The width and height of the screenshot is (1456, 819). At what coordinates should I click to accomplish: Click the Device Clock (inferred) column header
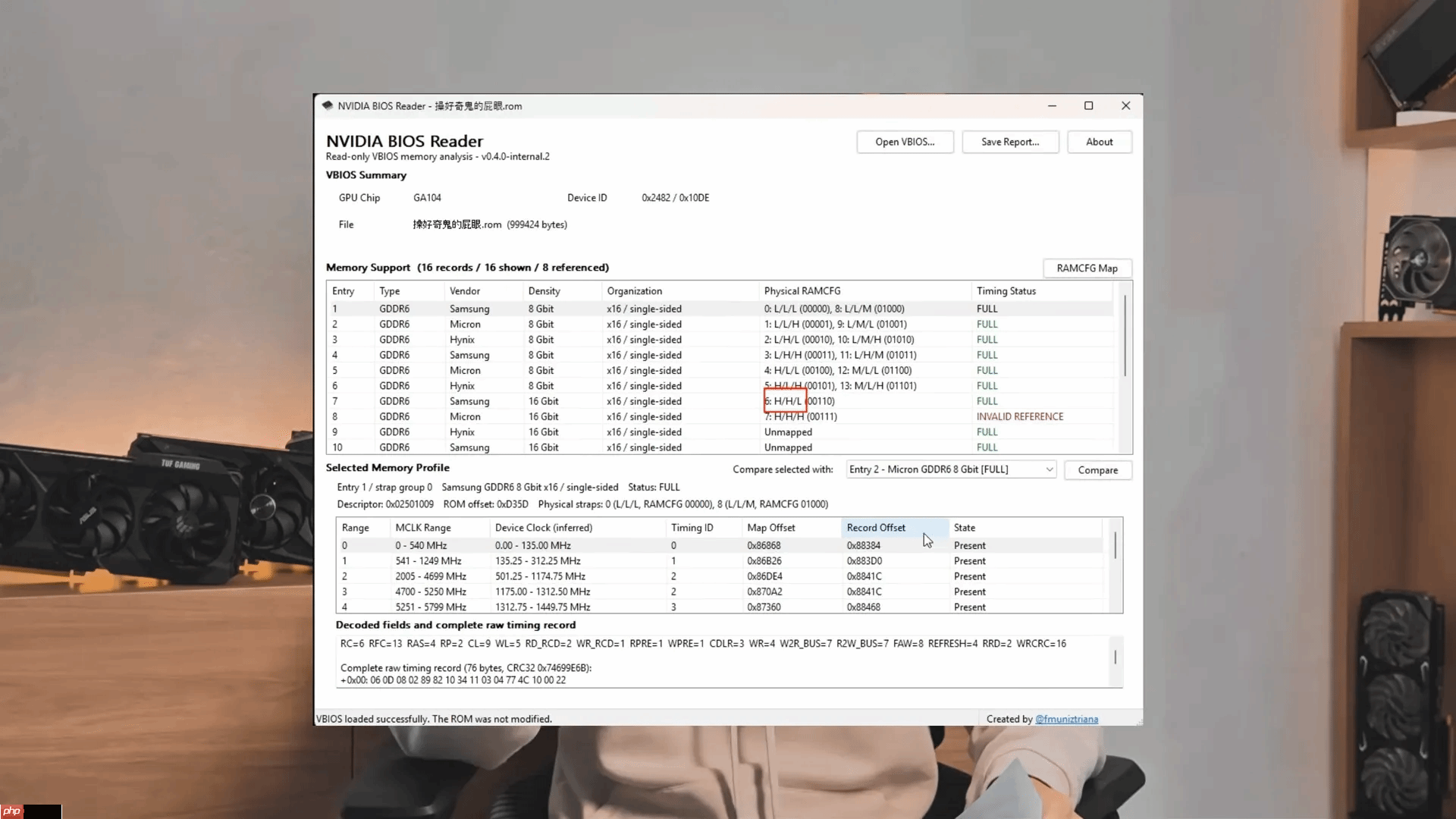578,528
